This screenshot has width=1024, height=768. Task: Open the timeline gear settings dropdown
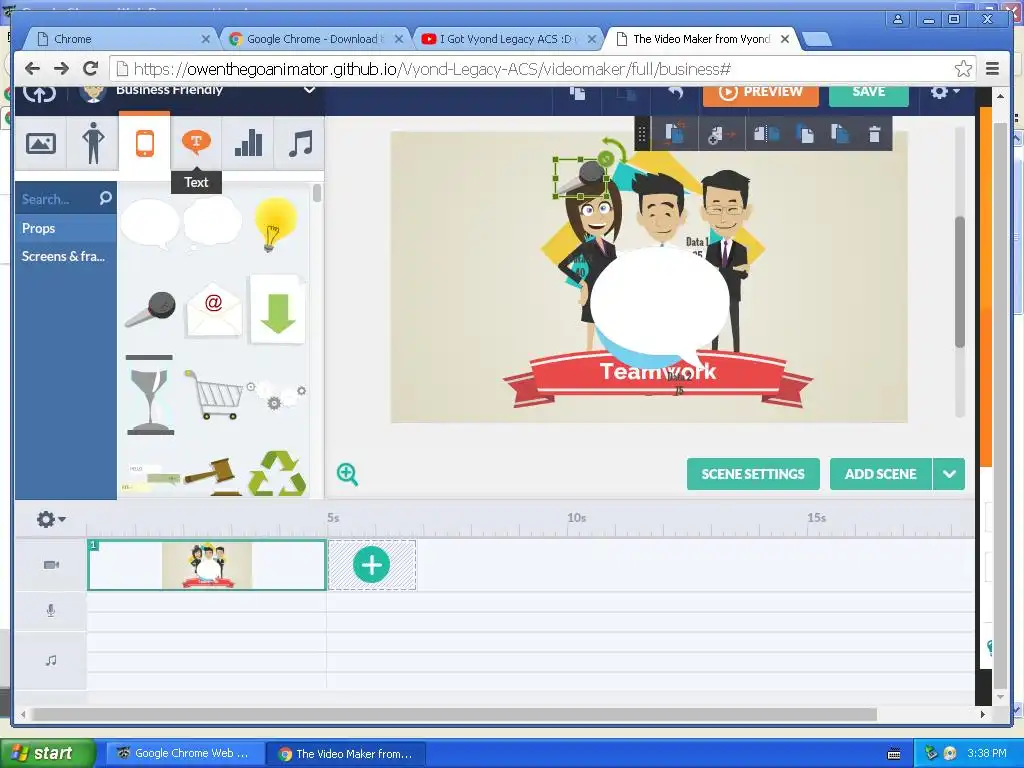pos(50,519)
